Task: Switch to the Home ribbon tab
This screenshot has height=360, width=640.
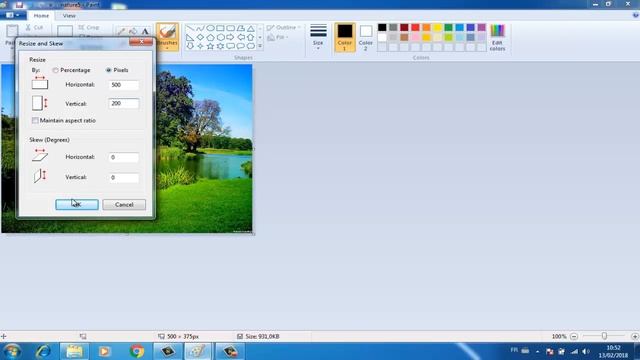Action: point(41,16)
